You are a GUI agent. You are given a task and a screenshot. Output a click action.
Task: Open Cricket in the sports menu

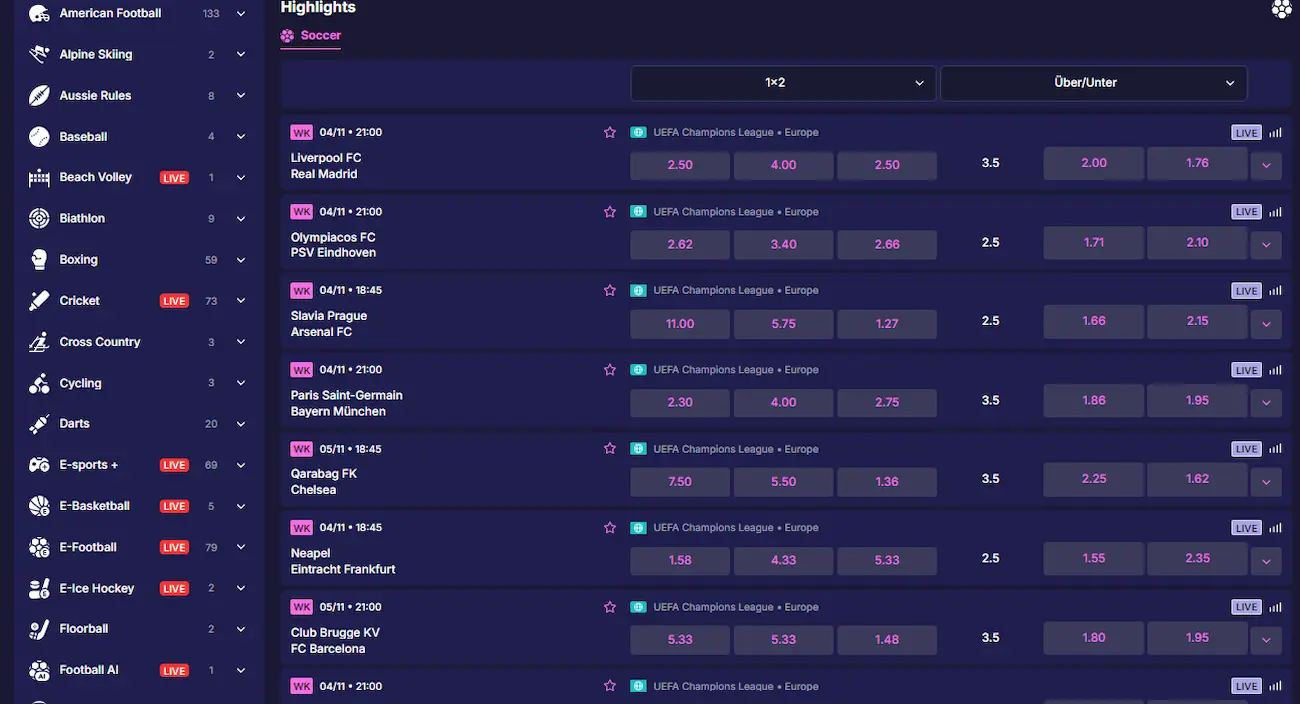click(80, 301)
